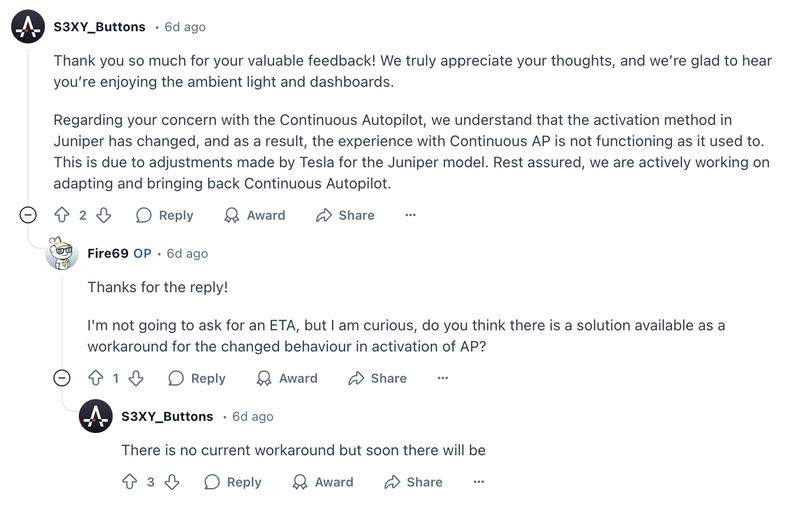Downvote the first S3XY_Buttons comment

point(103,215)
